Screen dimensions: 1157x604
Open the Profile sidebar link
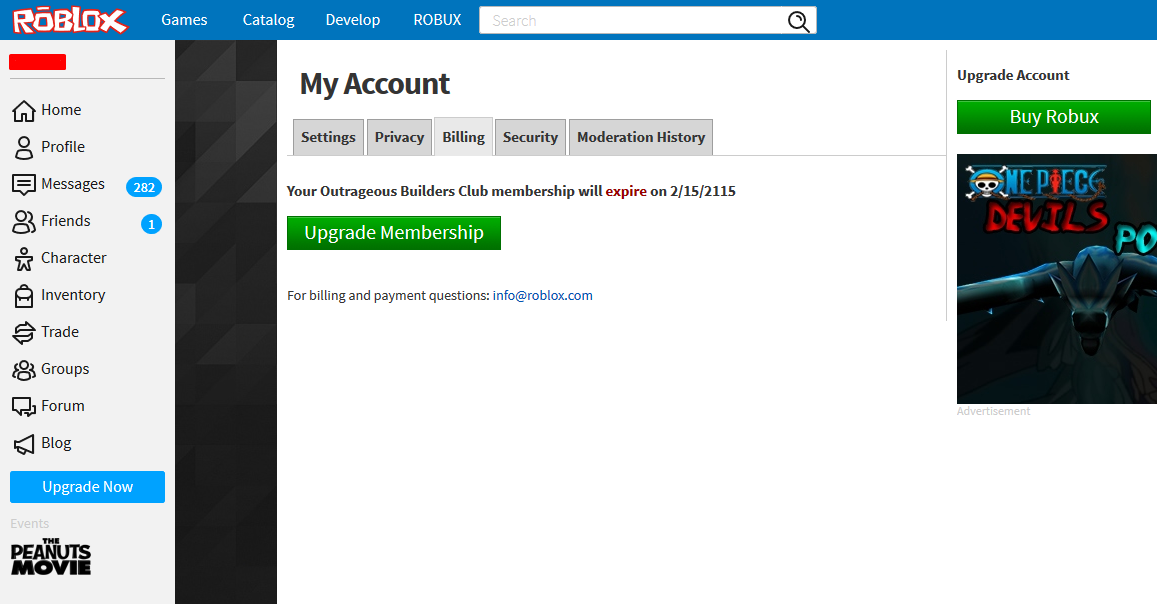click(63, 147)
